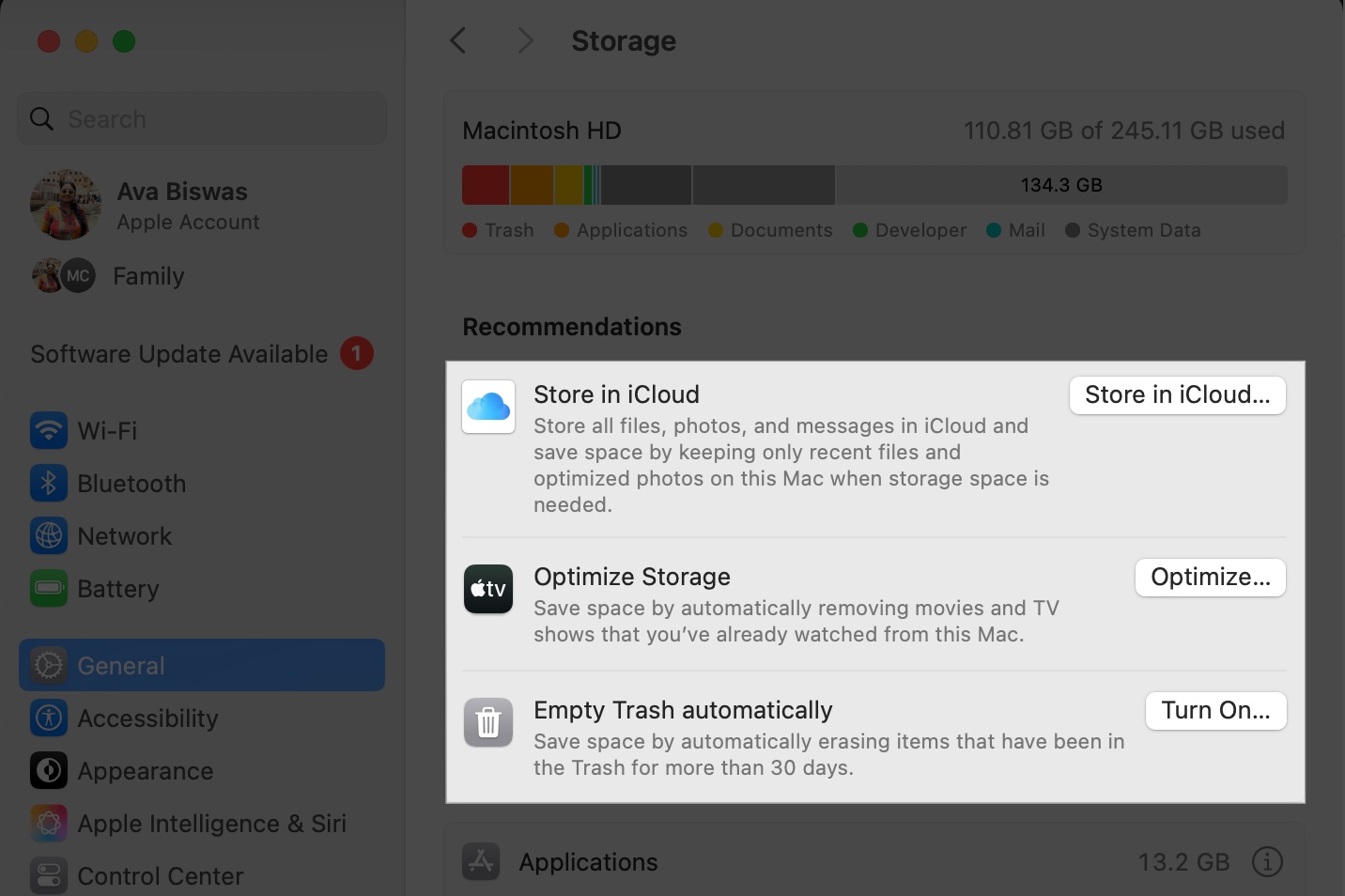The width and height of the screenshot is (1345, 896).
Task: Select General in the sidebar
Action: click(x=120, y=665)
